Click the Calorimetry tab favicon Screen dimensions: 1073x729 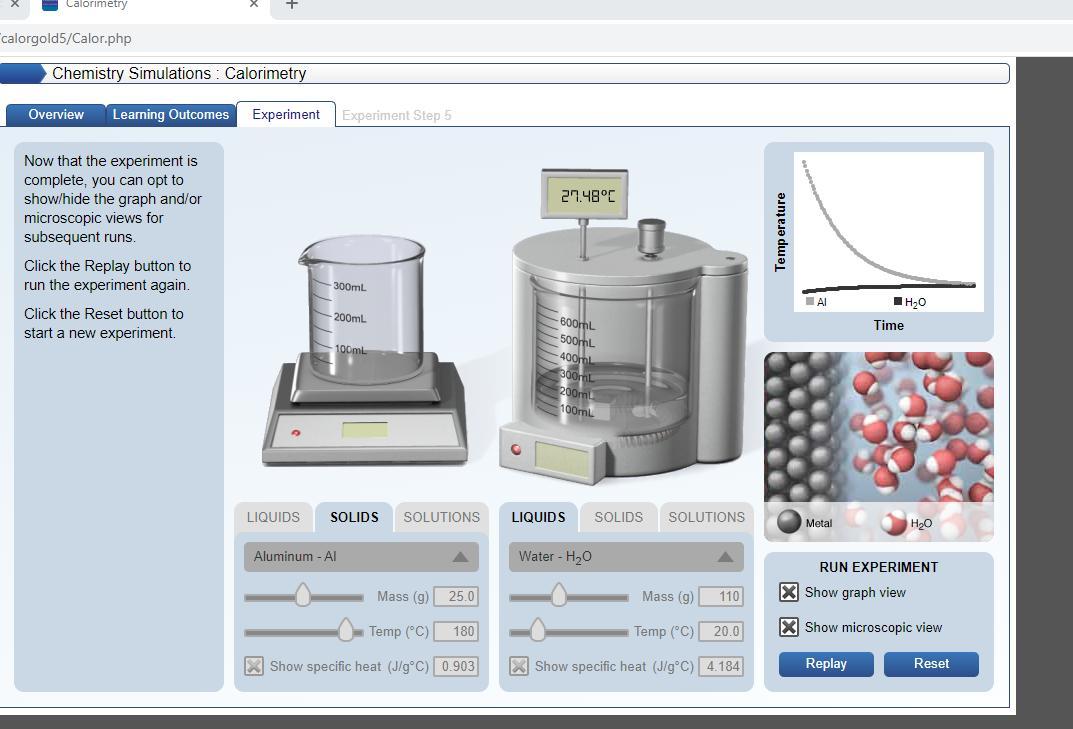[50, 4]
